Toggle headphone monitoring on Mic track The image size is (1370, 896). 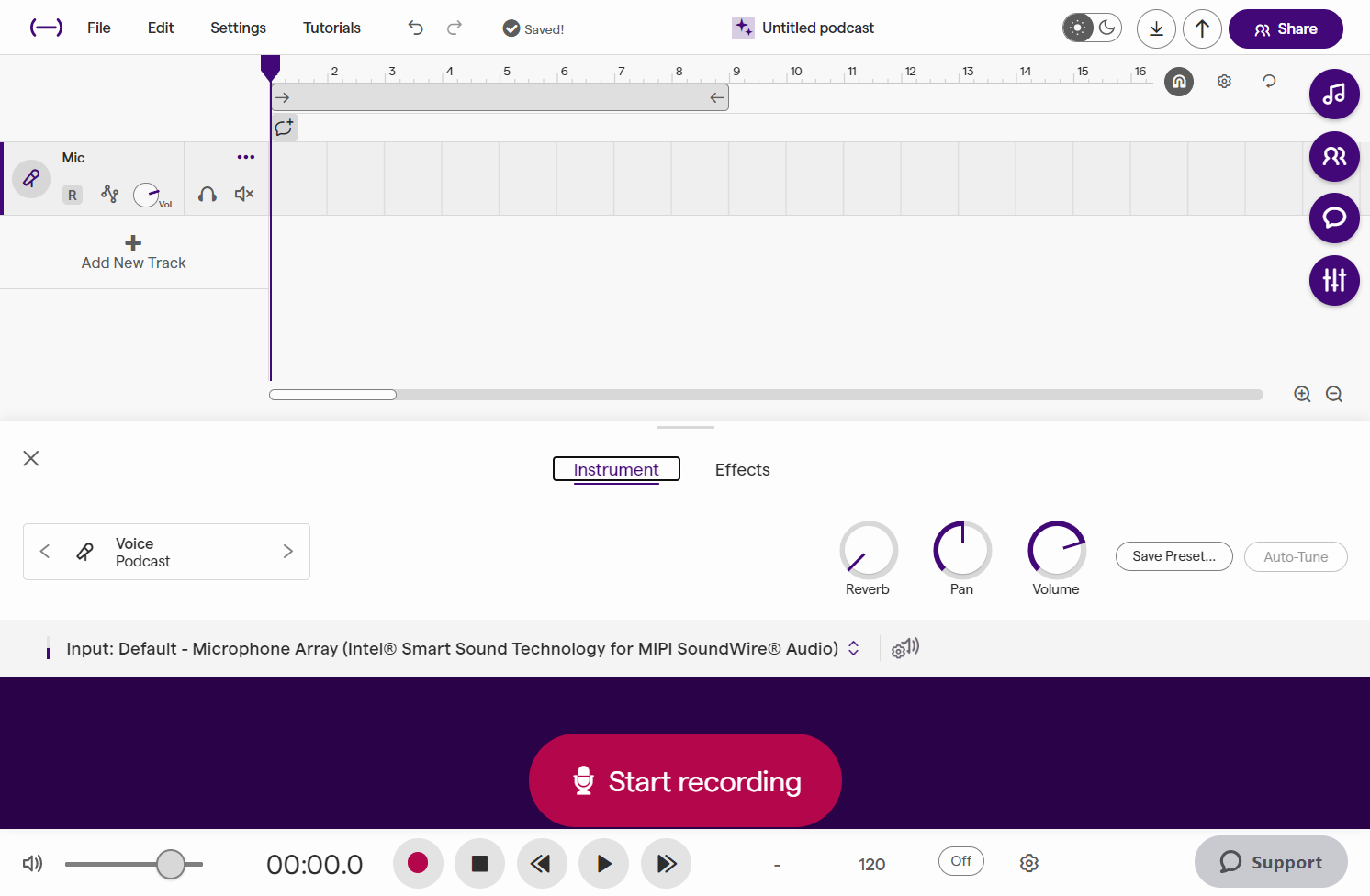208,194
